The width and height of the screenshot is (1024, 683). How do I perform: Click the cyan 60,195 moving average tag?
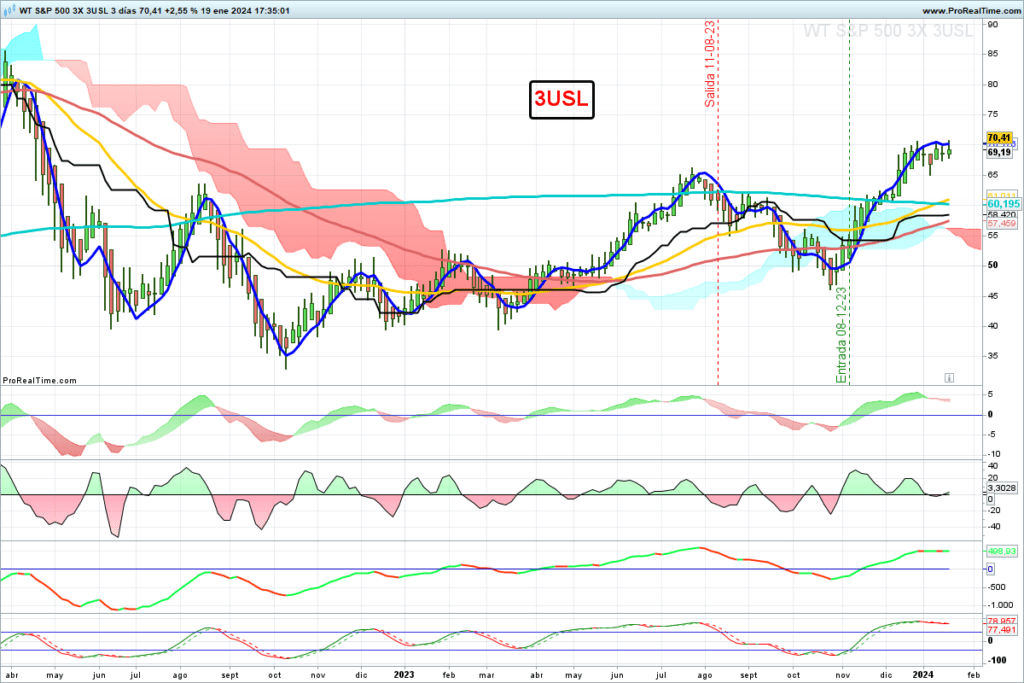1003,204
